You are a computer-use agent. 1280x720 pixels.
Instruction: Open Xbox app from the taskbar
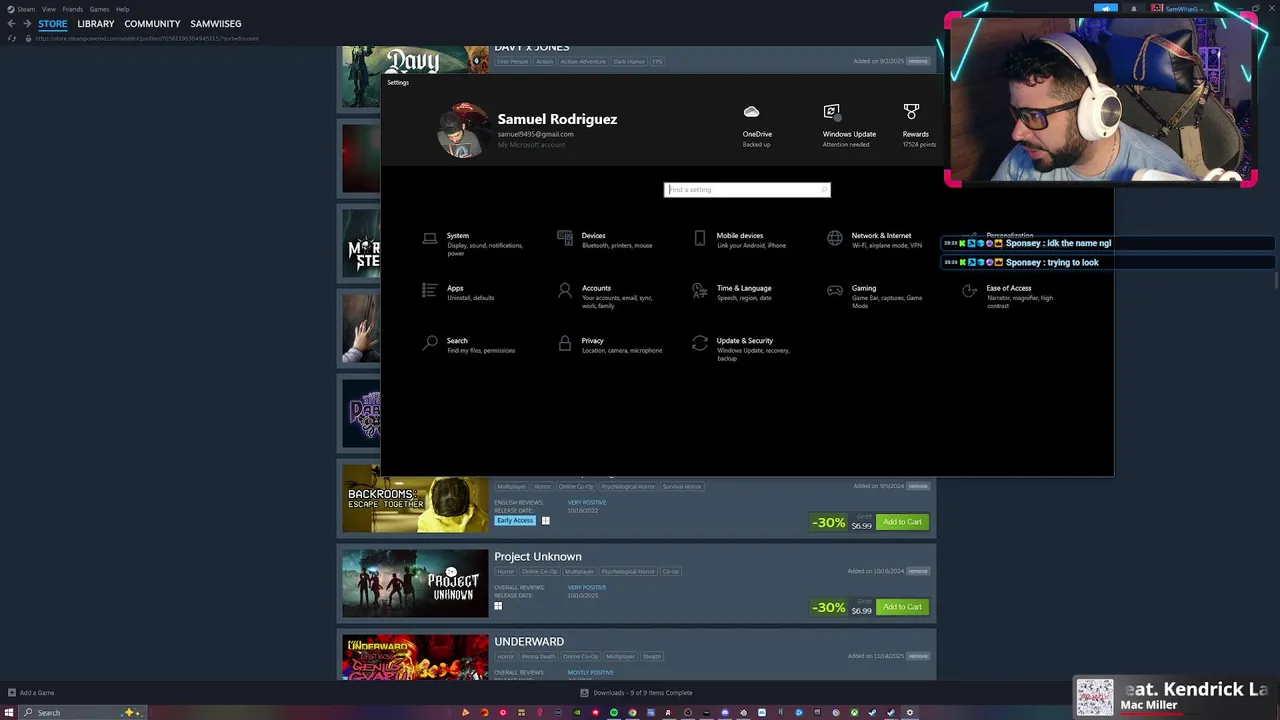coord(854,712)
